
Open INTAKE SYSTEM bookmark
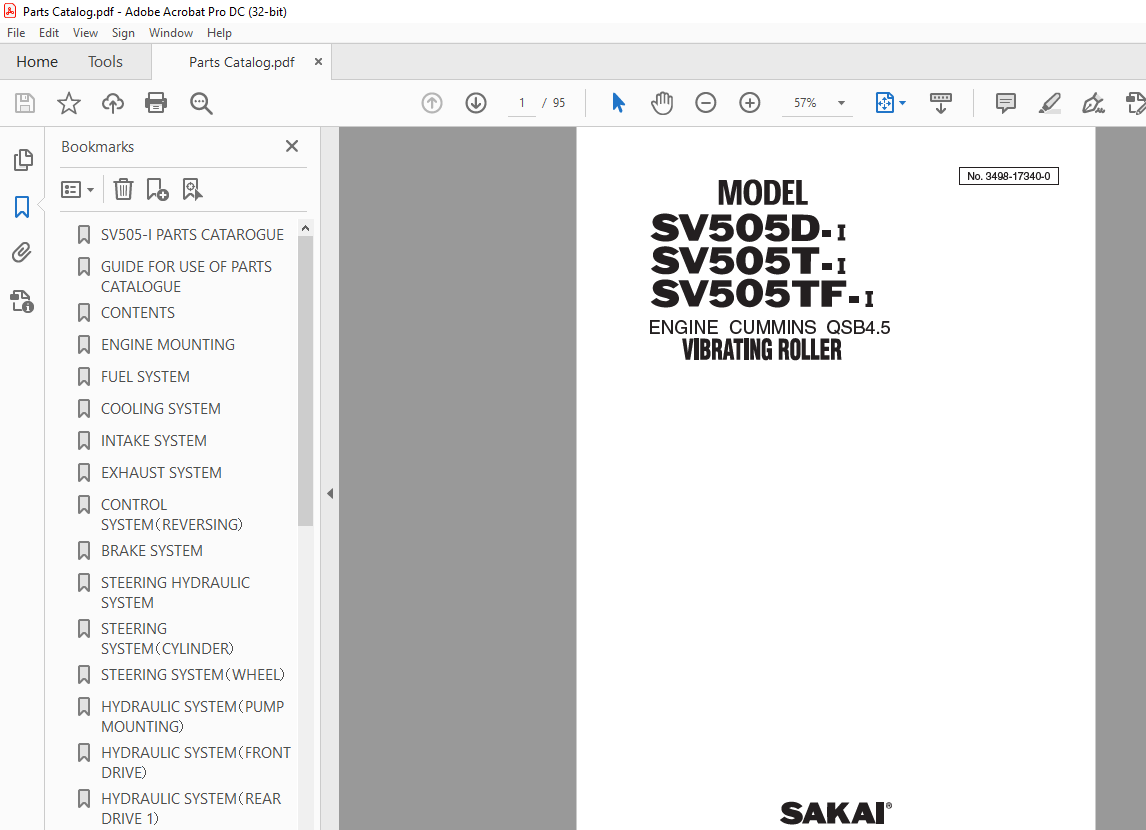153,441
